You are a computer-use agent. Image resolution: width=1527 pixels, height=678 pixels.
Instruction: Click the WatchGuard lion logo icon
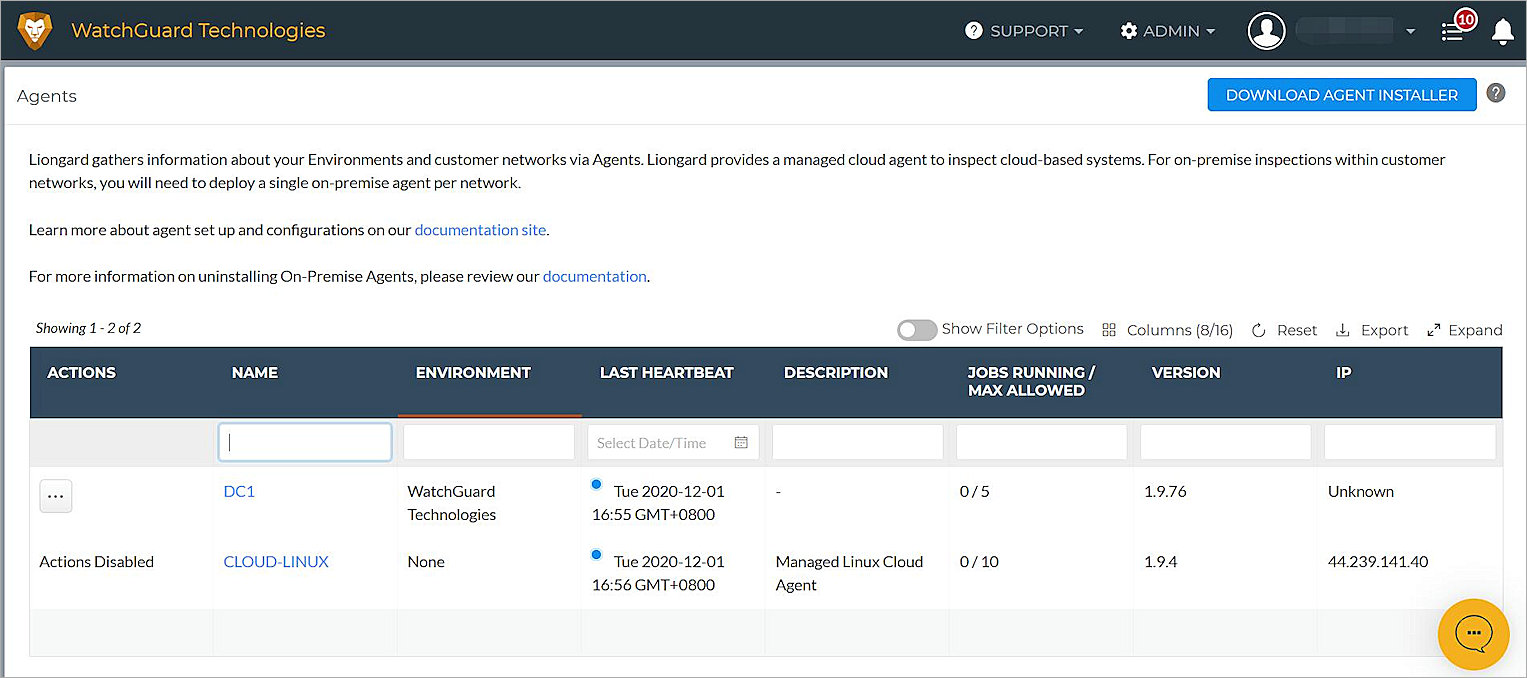[x=35, y=31]
